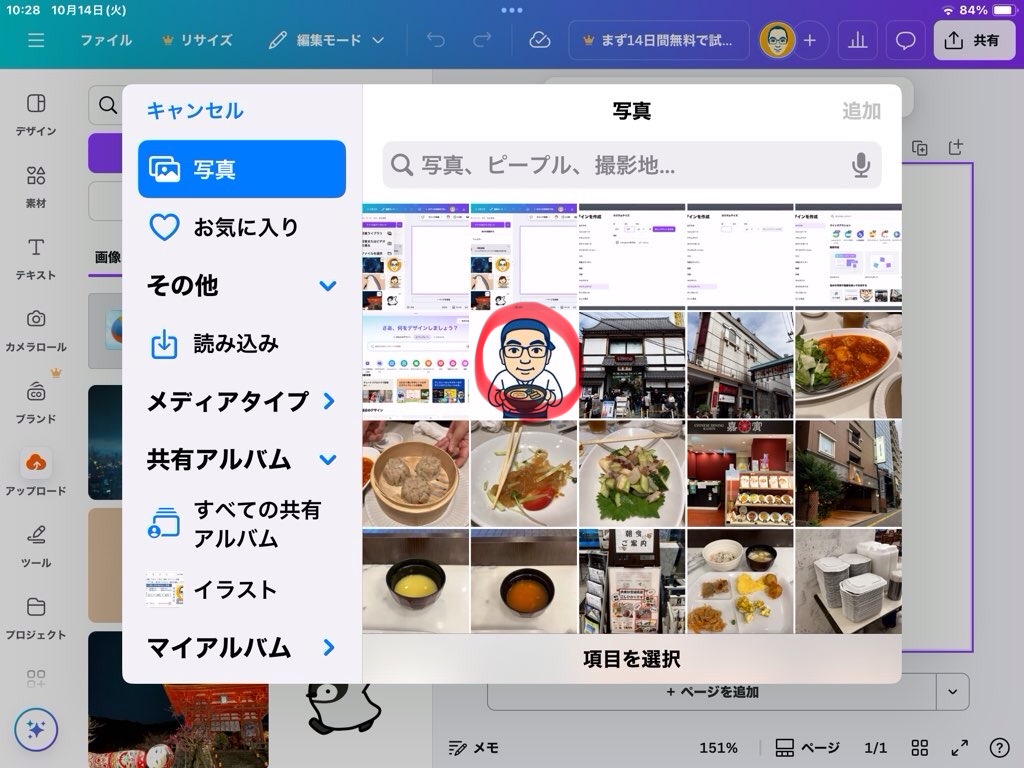Open the 編集モード dropdown
The image size is (1024, 768).
[x=327, y=40]
